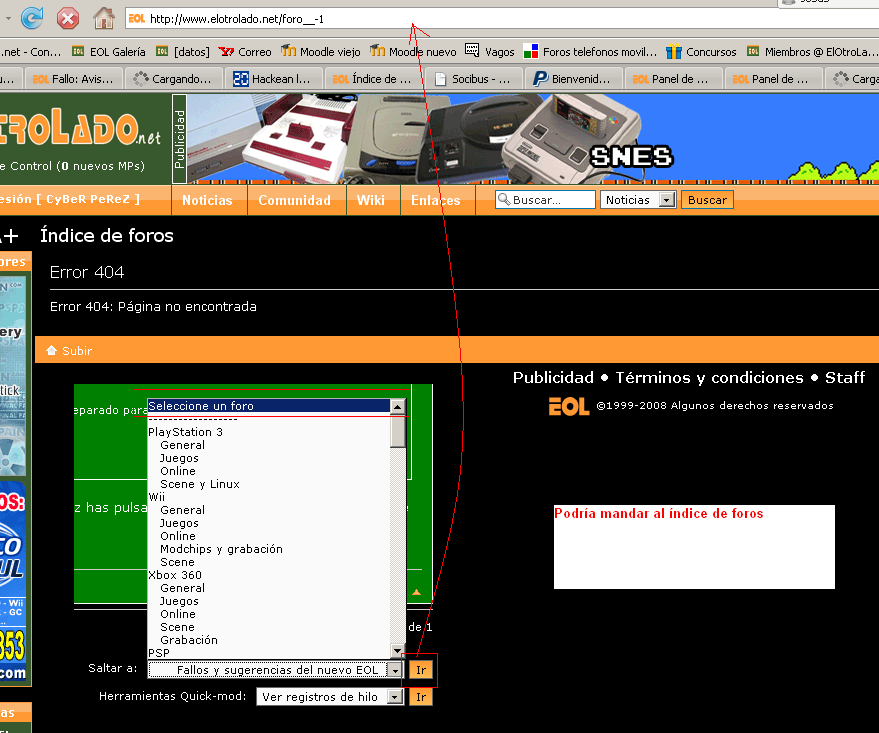Viewport: 879px width, 733px height.
Task: Open the Enlaces menu item
Action: click(436, 201)
